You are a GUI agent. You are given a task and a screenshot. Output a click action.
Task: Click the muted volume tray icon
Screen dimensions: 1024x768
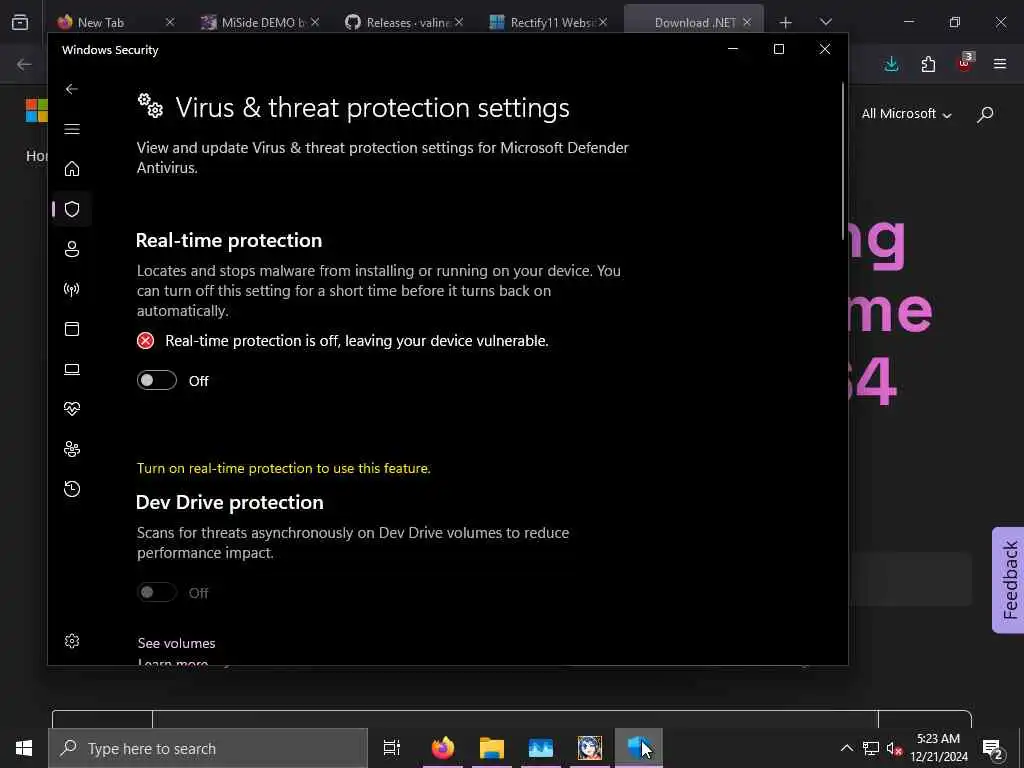coord(894,749)
